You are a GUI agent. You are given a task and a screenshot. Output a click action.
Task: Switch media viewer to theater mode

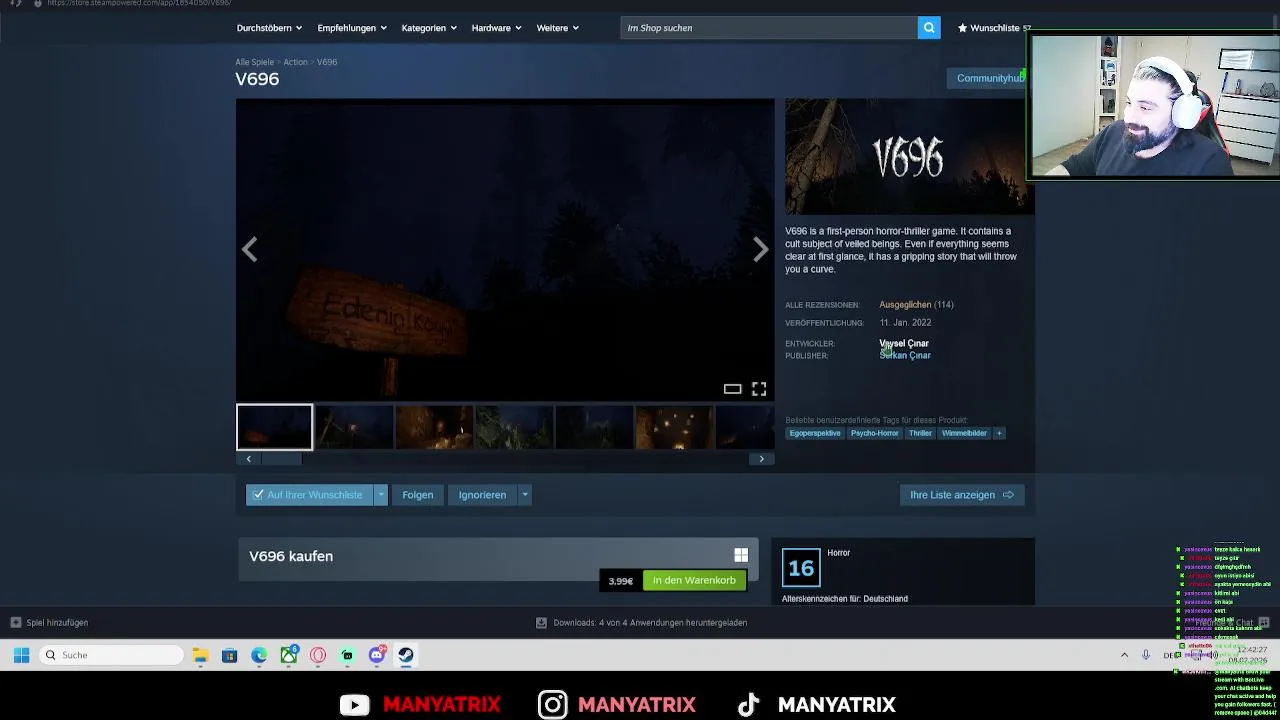(x=732, y=389)
